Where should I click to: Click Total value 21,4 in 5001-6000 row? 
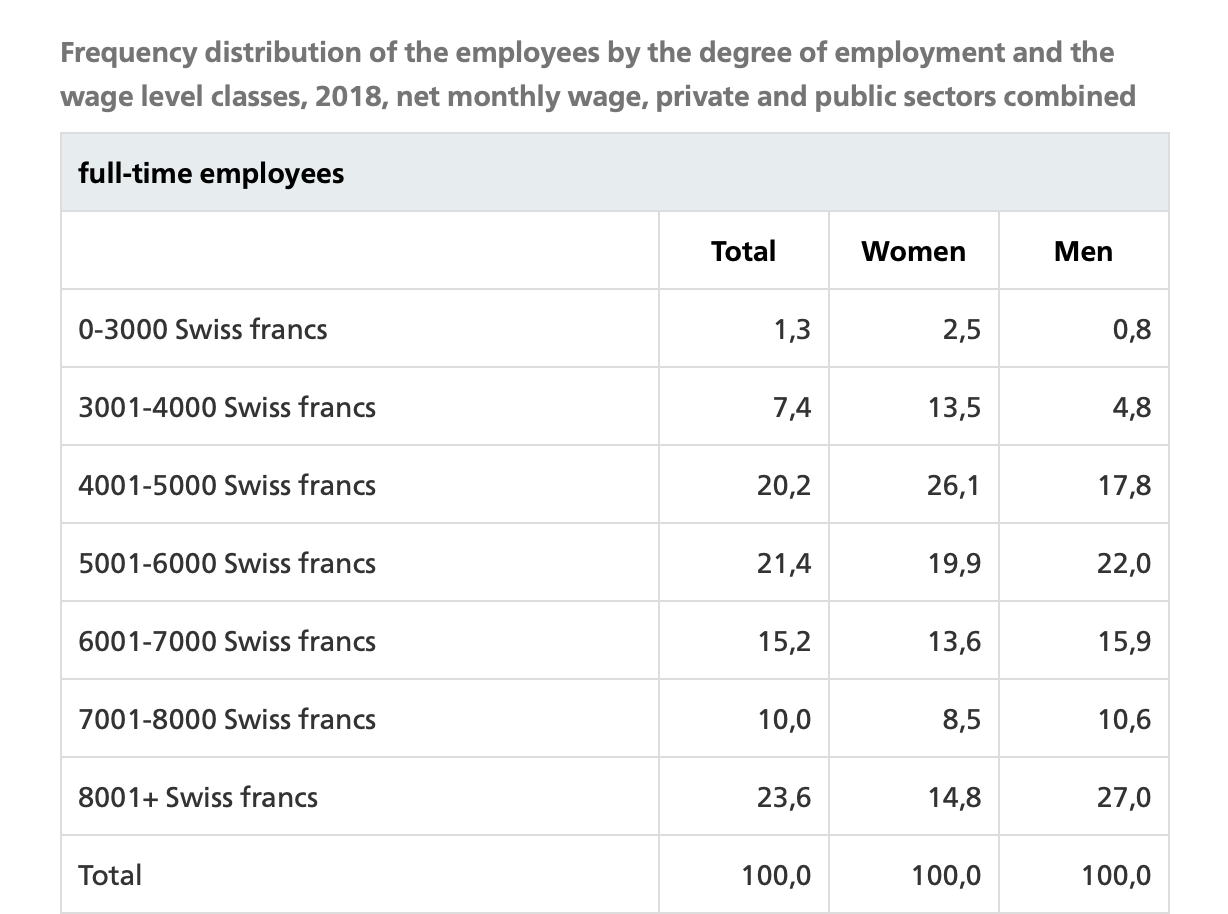(785, 563)
